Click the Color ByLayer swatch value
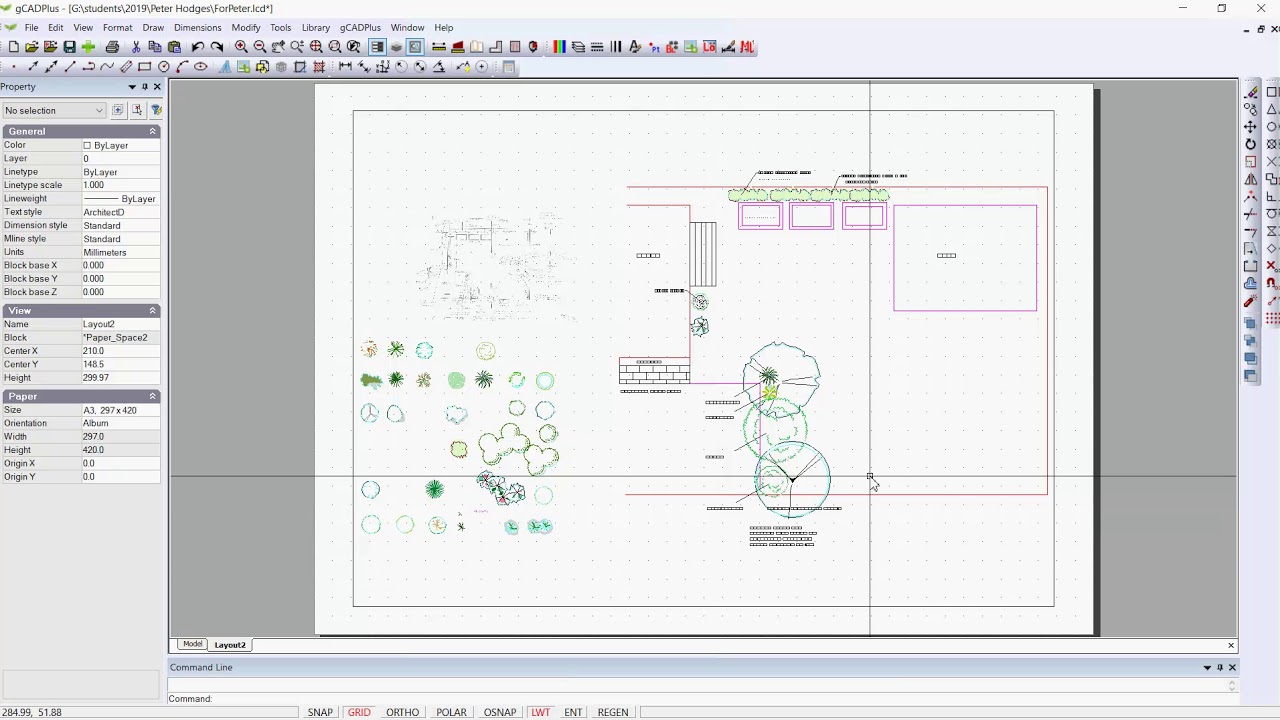This screenshot has height=720, width=1280. 120,146
